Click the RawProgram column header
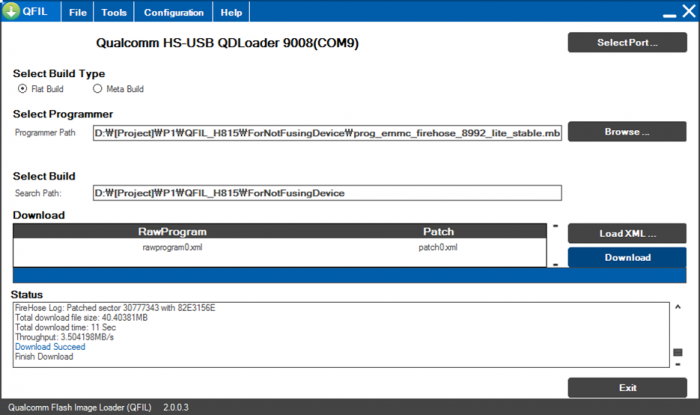700x415 pixels. coord(172,232)
